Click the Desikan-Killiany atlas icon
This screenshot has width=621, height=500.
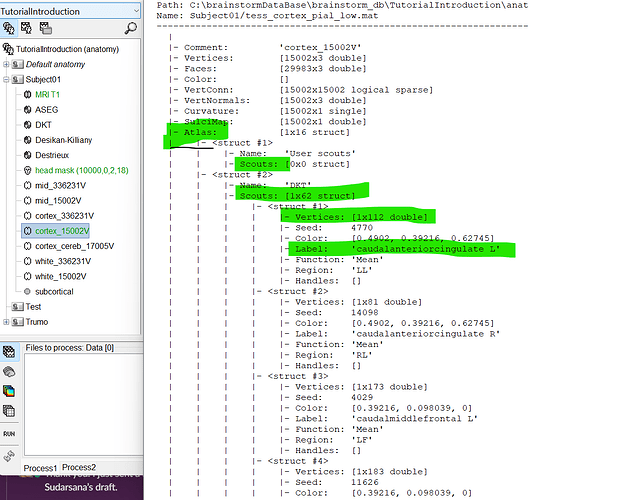(27, 140)
